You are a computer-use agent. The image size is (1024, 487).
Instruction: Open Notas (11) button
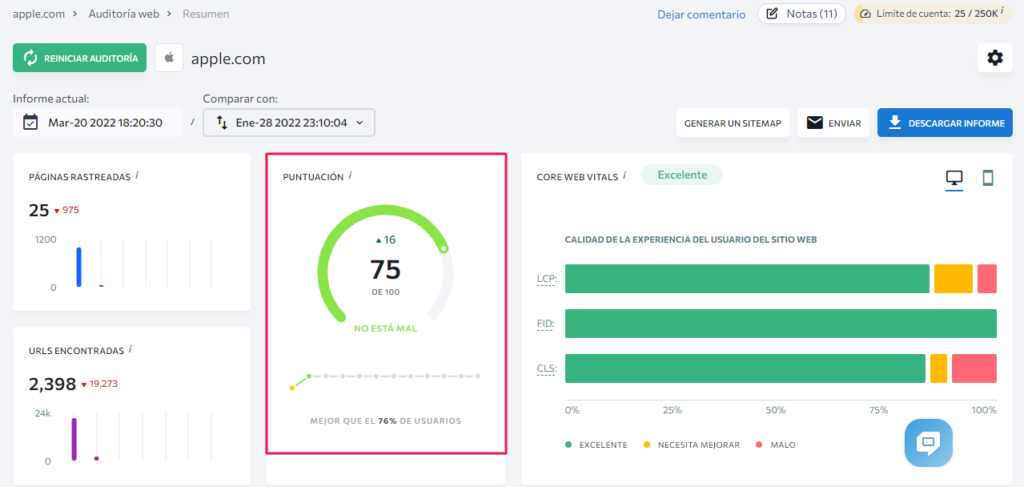(801, 14)
